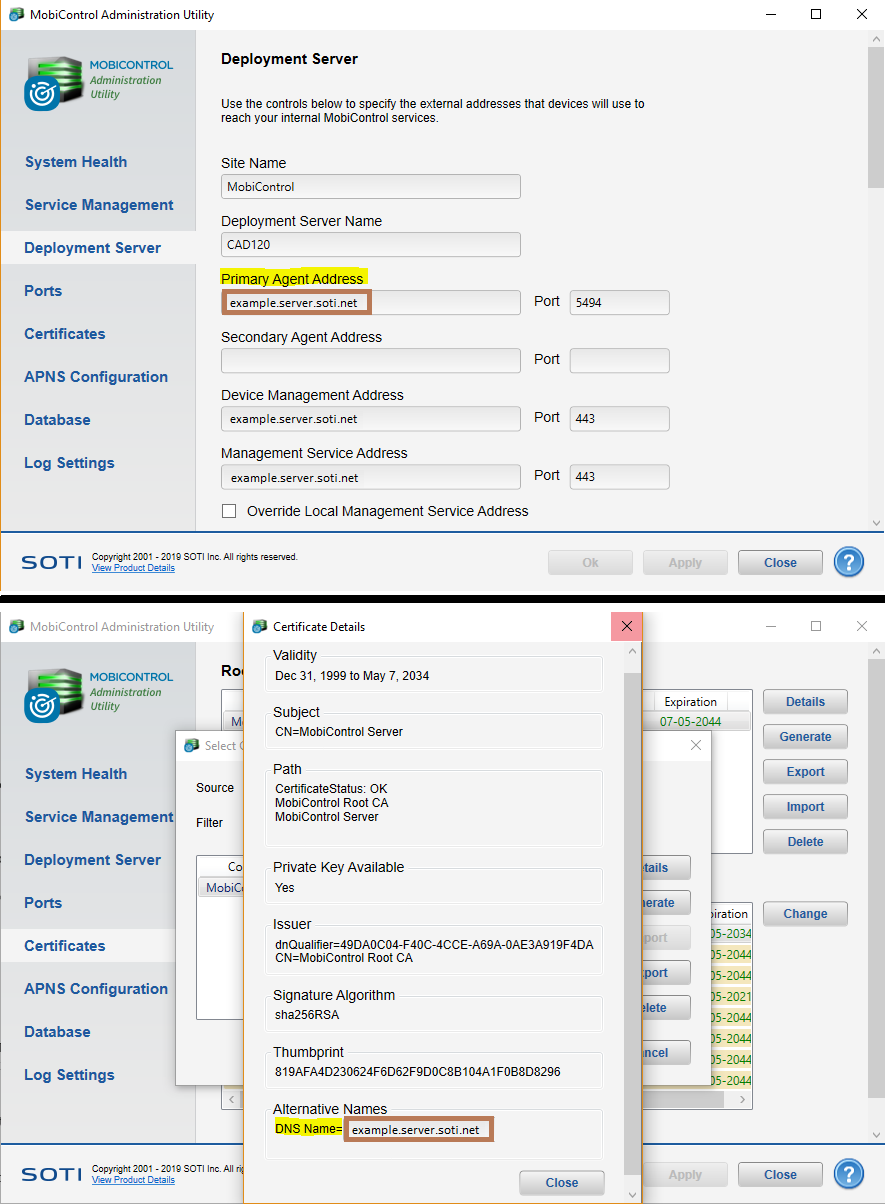Image resolution: width=885 pixels, height=1204 pixels.
Task: Click the Site Name text field
Action: (x=370, y=186)
